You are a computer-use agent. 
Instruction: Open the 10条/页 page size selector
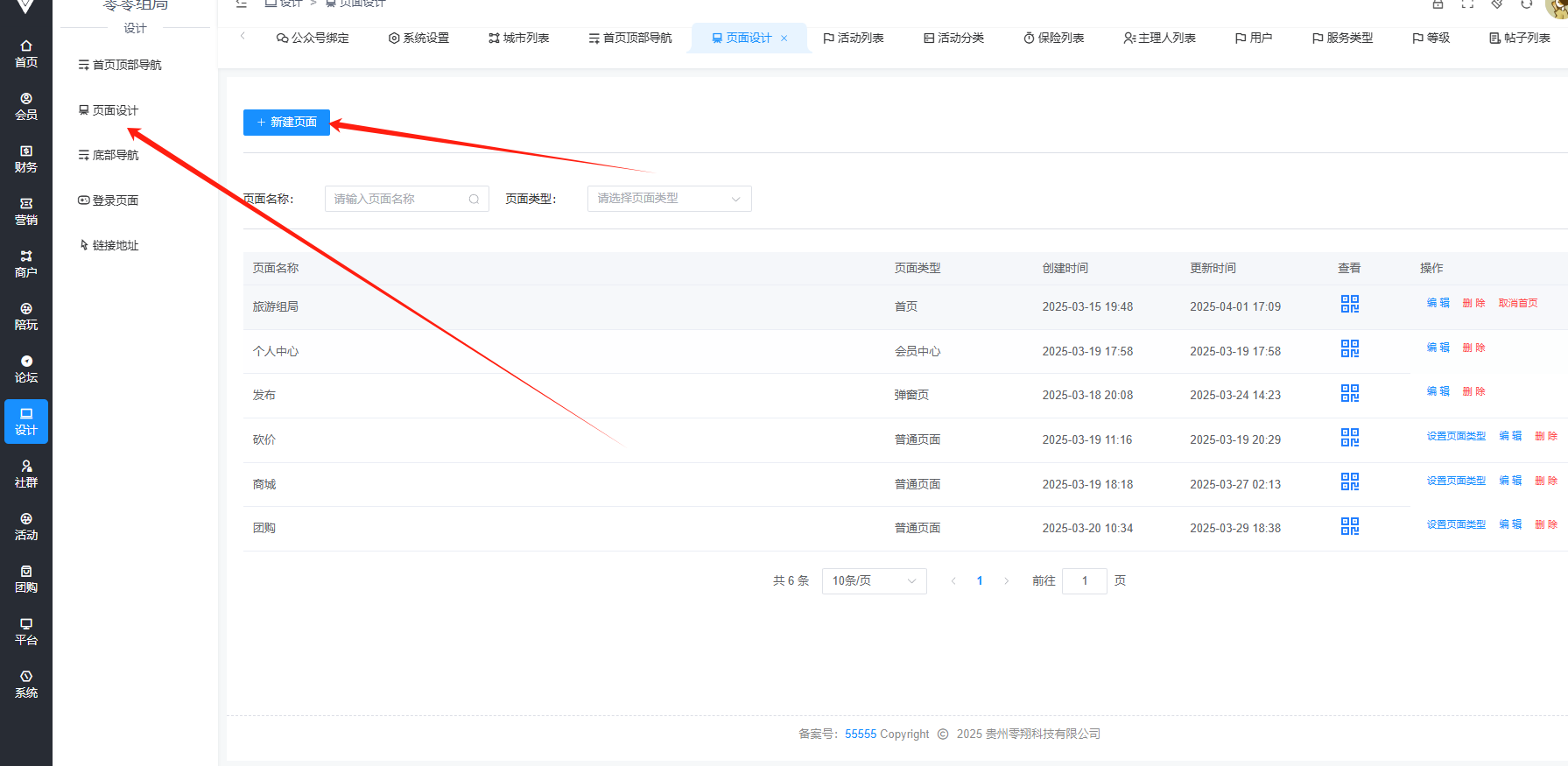(874, 581)
